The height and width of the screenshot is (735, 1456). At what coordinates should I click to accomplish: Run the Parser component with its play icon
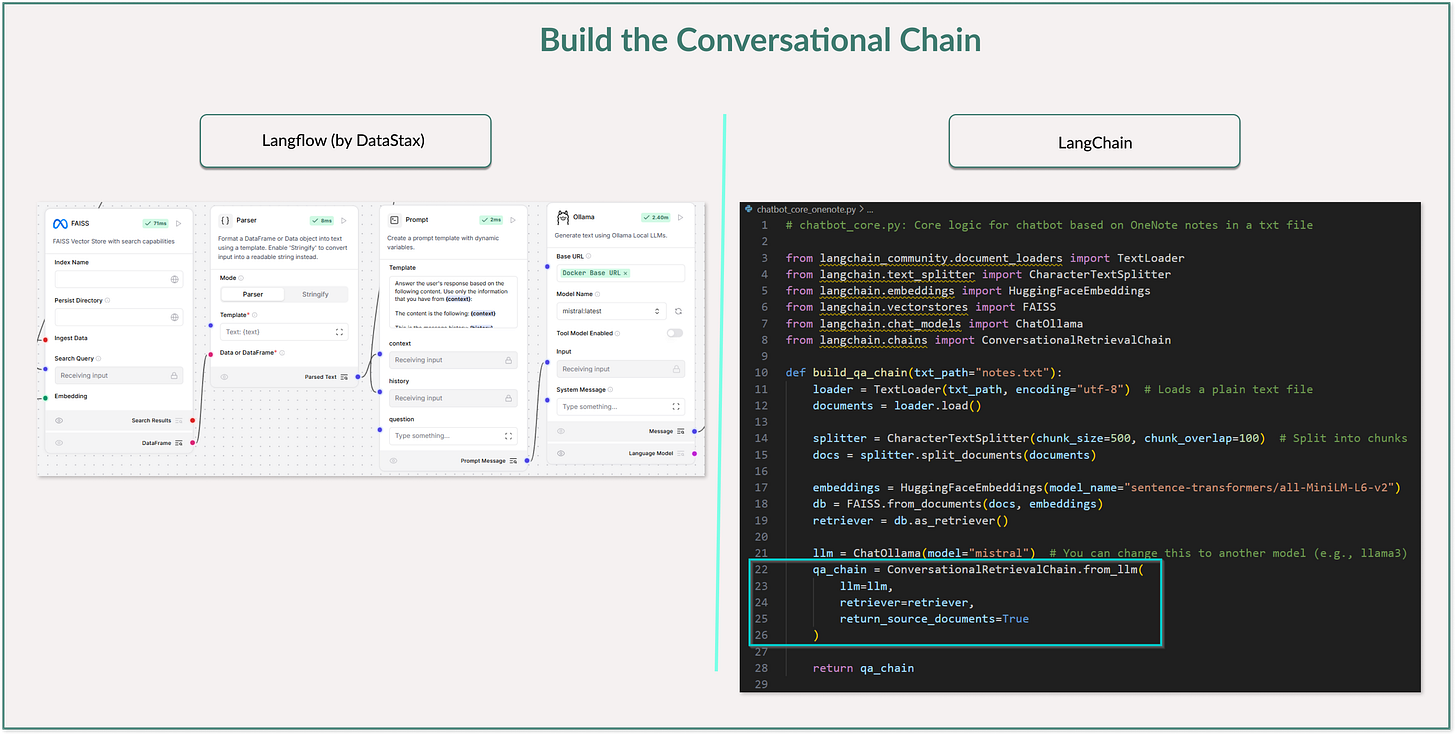click(x=344, y=220)
